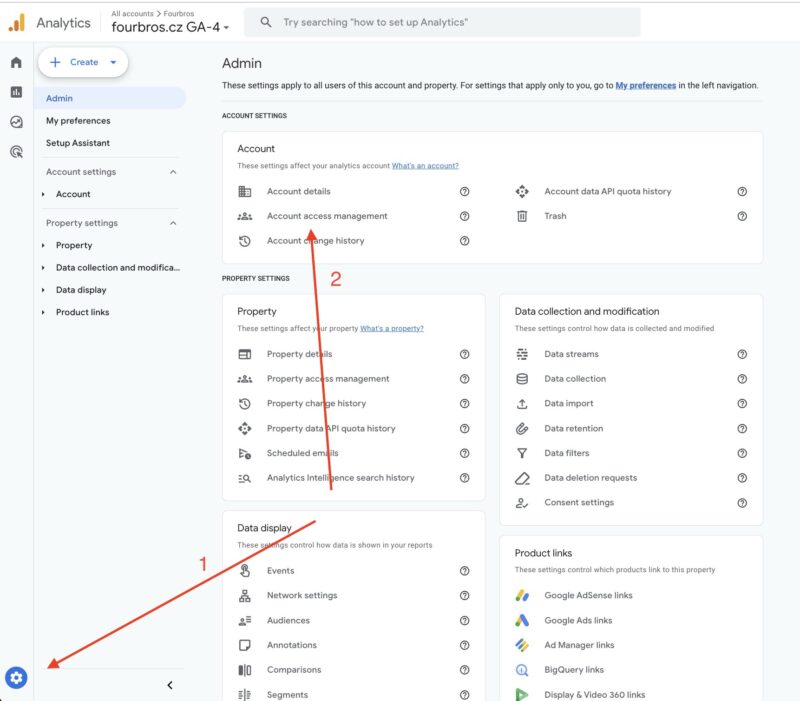The image size is (800, 701).
Task: Expand the Data display tree item
Action: pos(43,290)
